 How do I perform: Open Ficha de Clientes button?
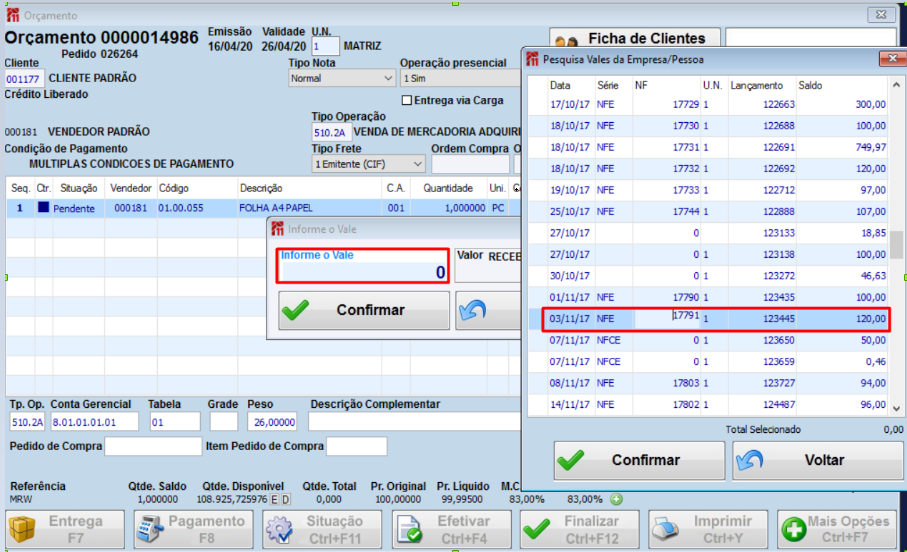635,38
